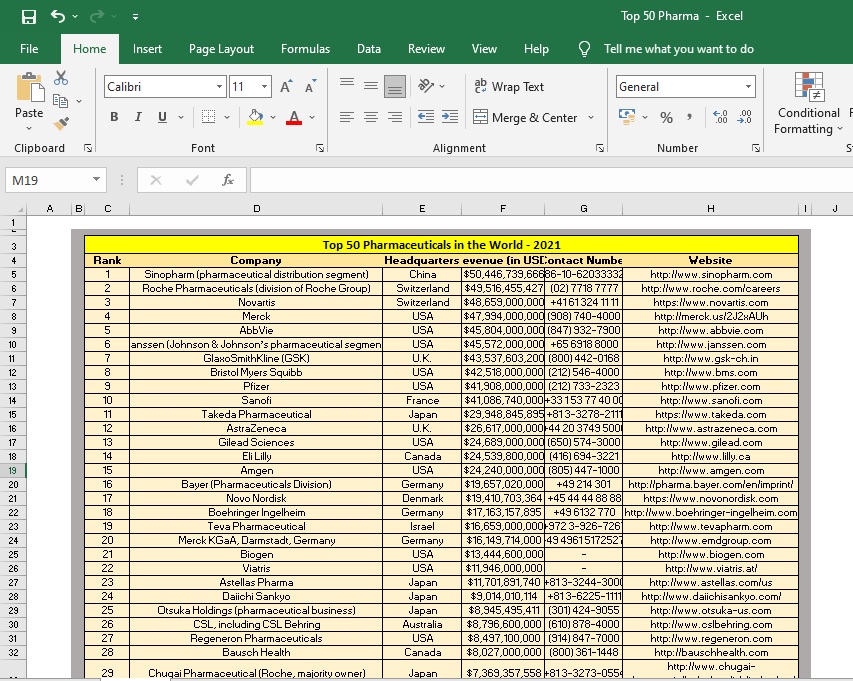Activate the Format Painter brush
The image size is (853, 681).
(61, 123)
